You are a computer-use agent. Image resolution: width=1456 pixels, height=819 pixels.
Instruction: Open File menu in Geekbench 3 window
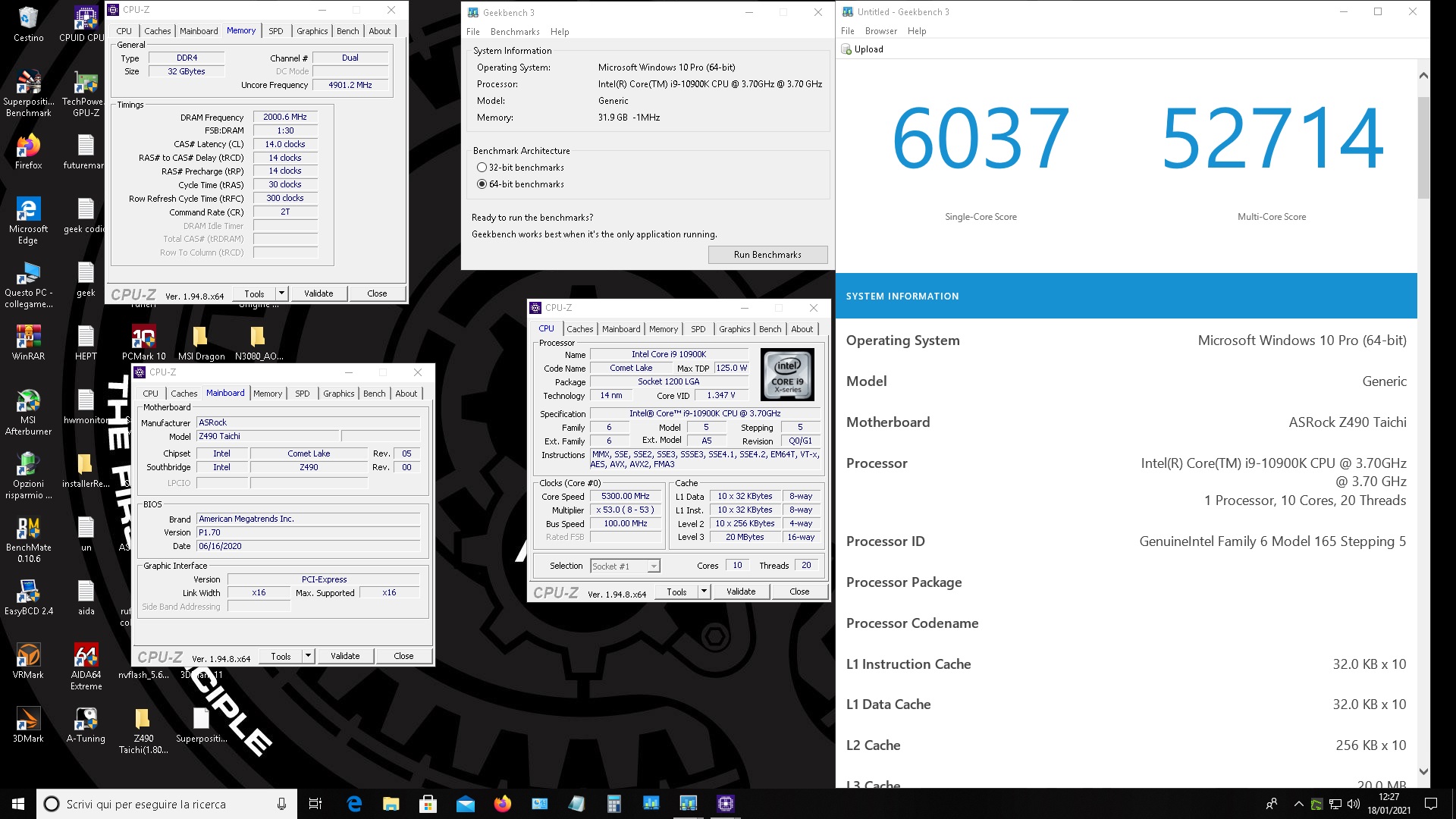(x=472, y=32)
